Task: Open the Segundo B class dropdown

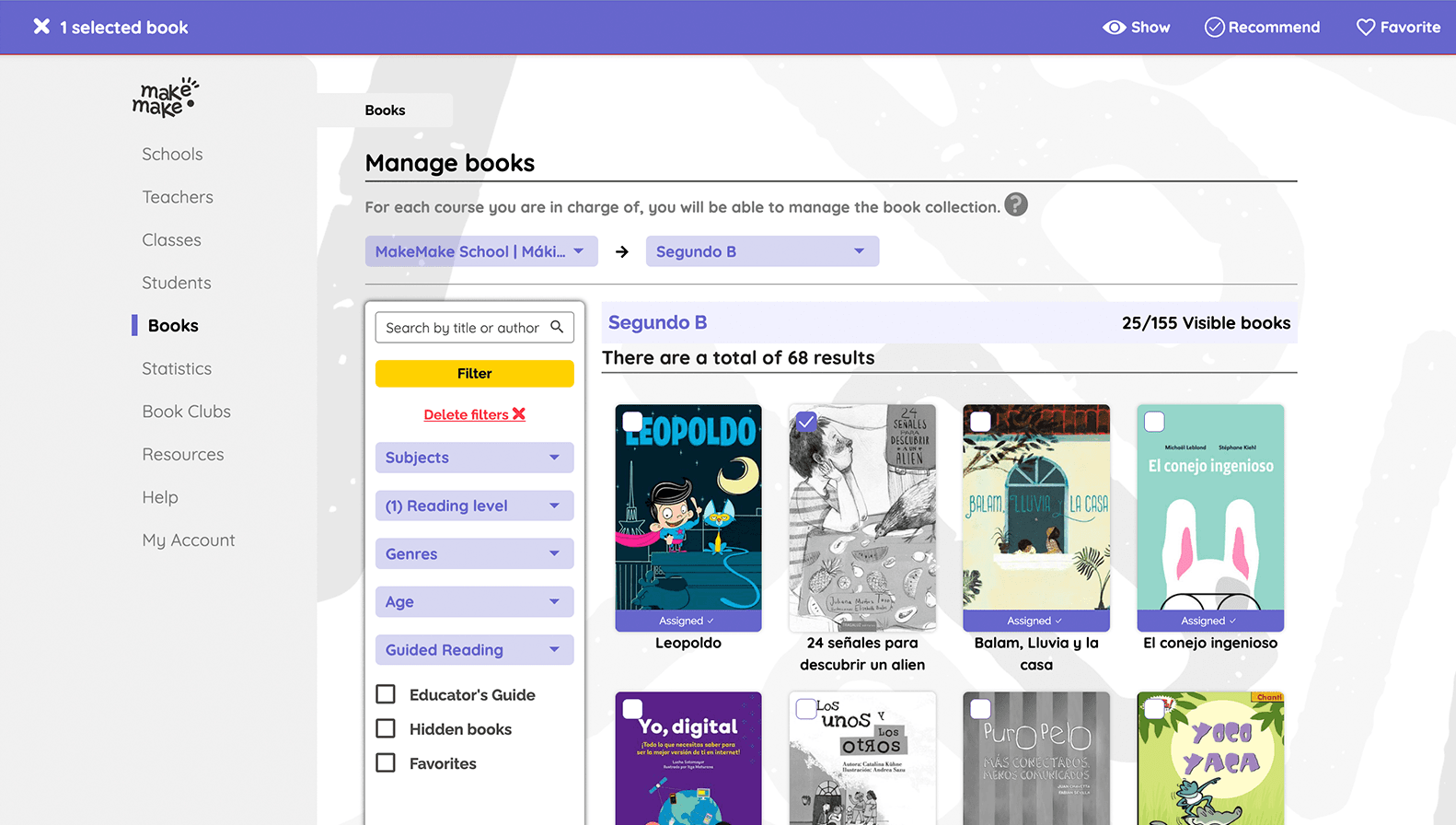Action: (x=762, y=251)
